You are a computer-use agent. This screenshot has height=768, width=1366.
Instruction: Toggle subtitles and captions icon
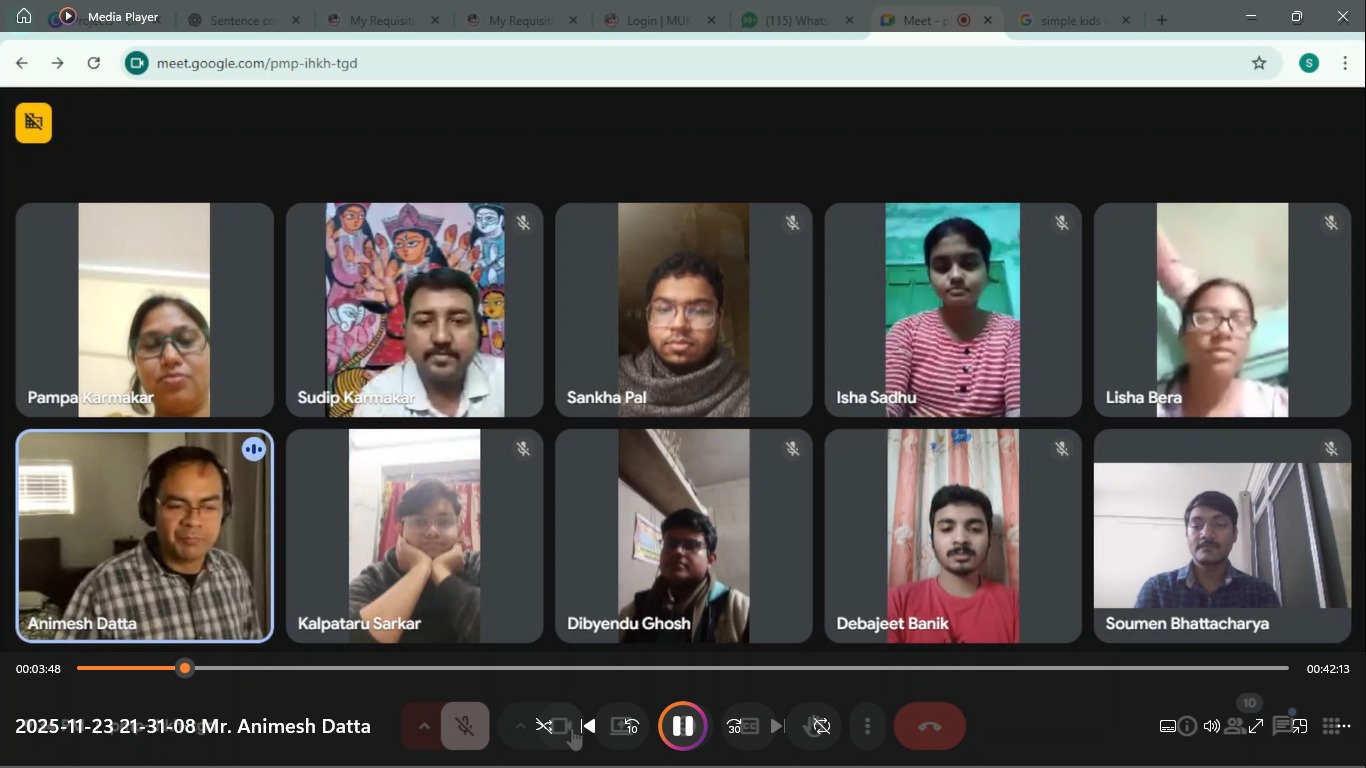click(1167, 726)
